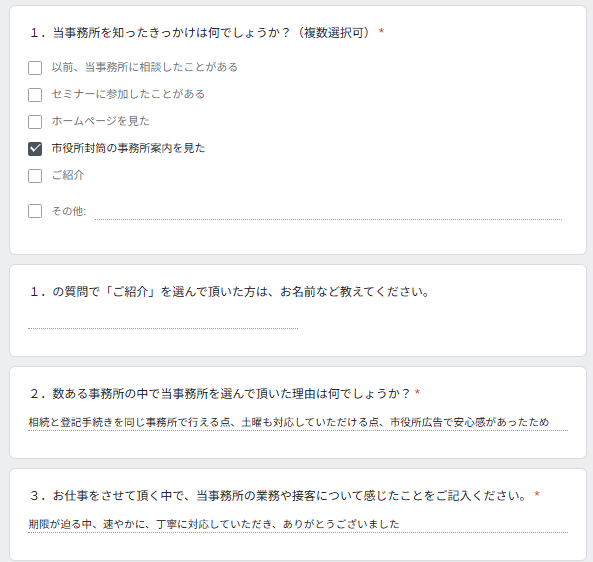Click the その他 option label
593x562 pixels.
click(69, 211)
